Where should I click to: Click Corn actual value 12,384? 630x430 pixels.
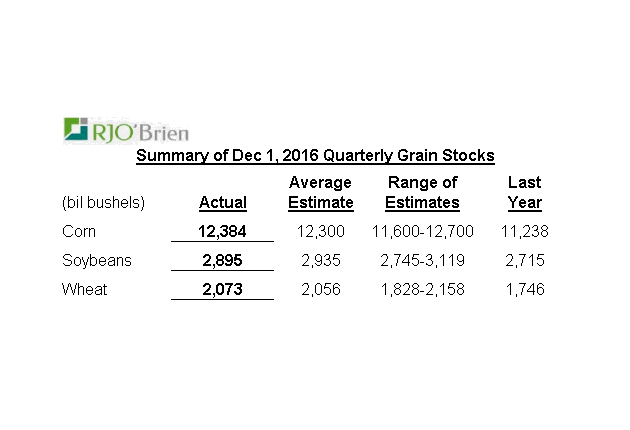click(222, 232)
